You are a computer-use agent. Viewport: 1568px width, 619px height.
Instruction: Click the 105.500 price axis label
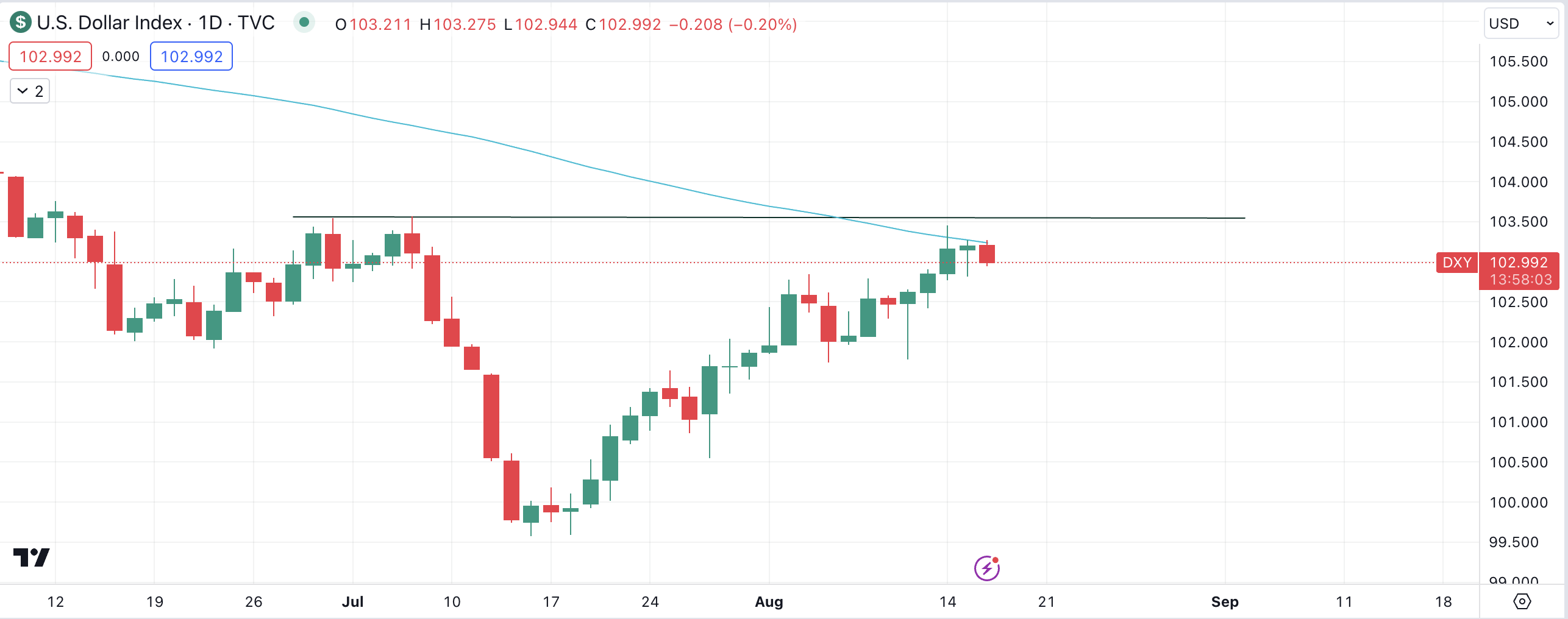coord(1519,62)
